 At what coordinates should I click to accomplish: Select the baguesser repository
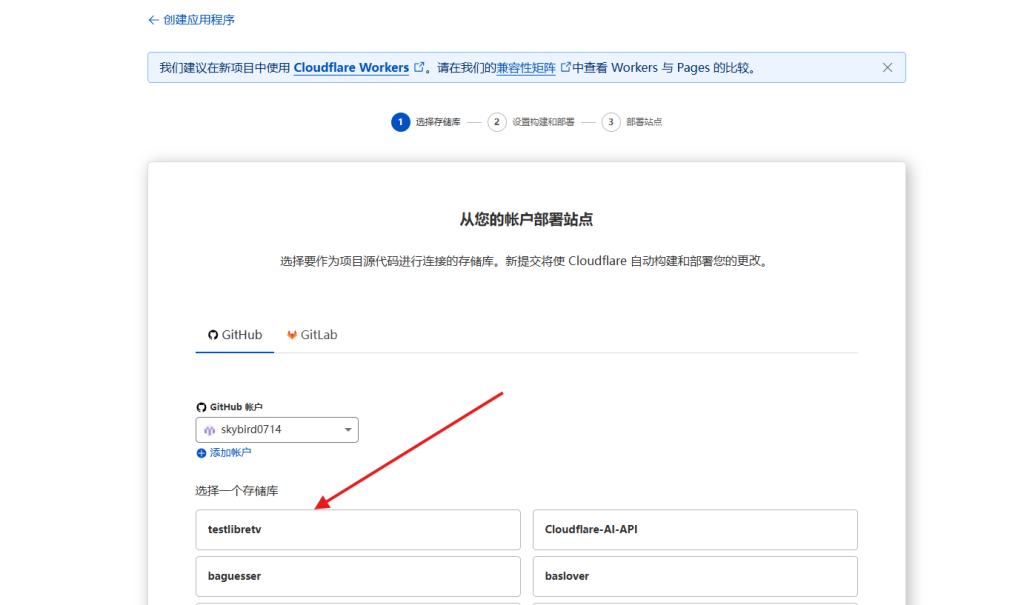pyautogui.click(x=358, y=576)
